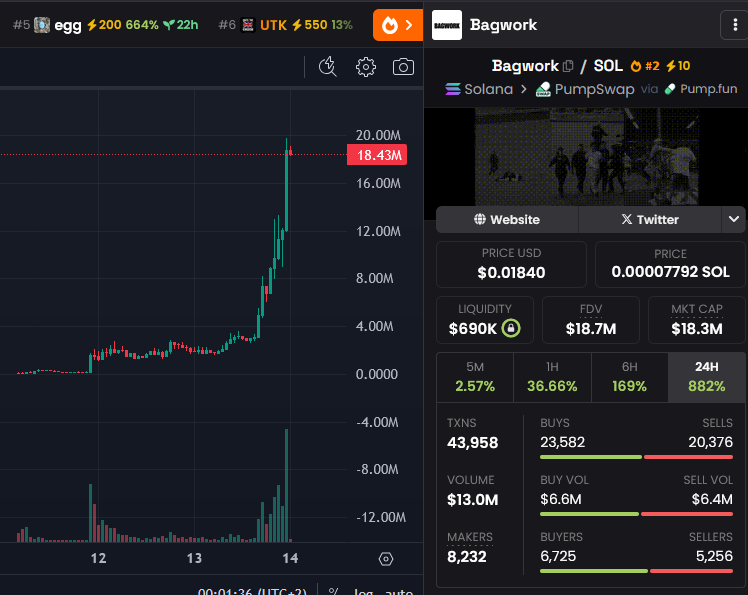The width and height of the screenshot is (748, 595).
Task: Click the BUYERS count 6,725
Action: 558,556
